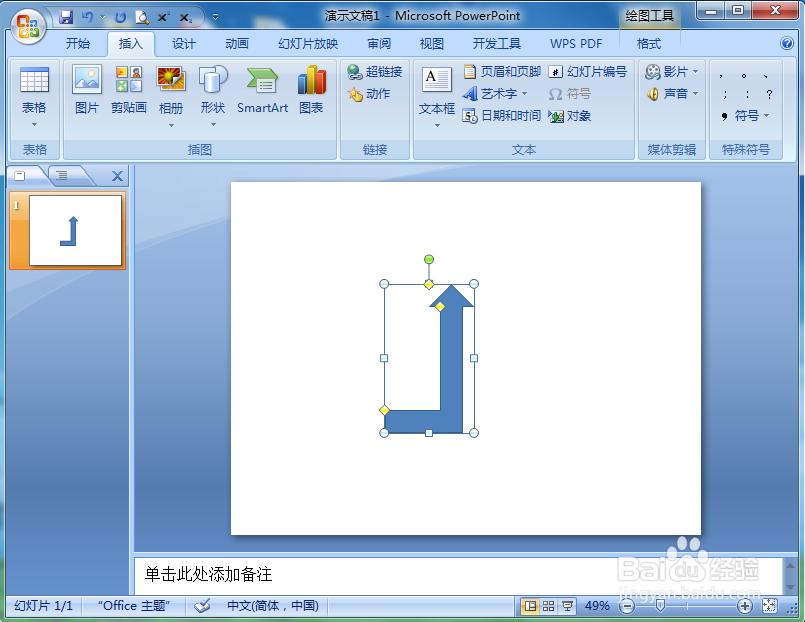Insert the question mark special symbol
Screen dimensions: 805x622
point(769,94)
